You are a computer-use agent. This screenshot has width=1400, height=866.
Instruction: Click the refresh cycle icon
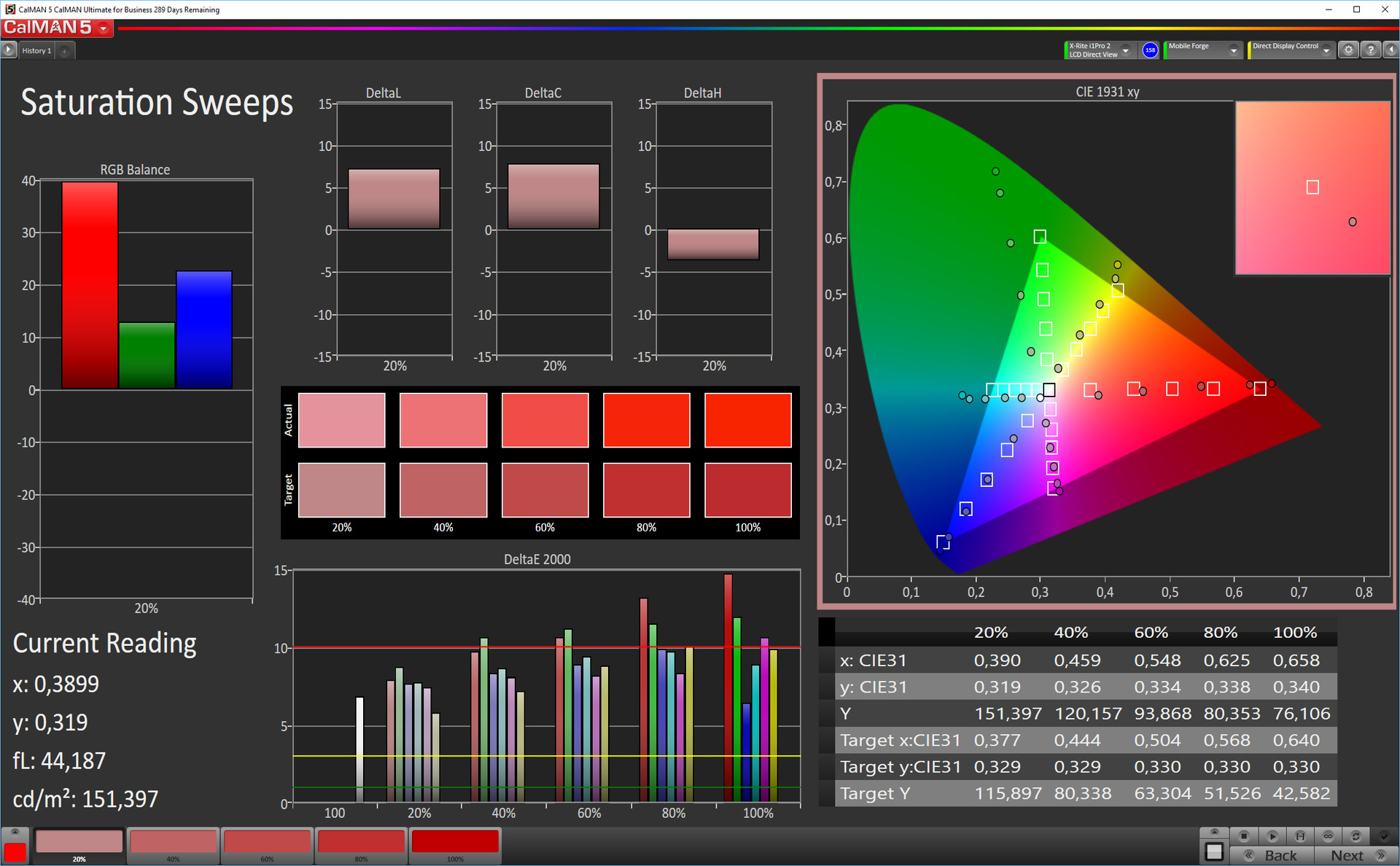tap(1356, 835)
